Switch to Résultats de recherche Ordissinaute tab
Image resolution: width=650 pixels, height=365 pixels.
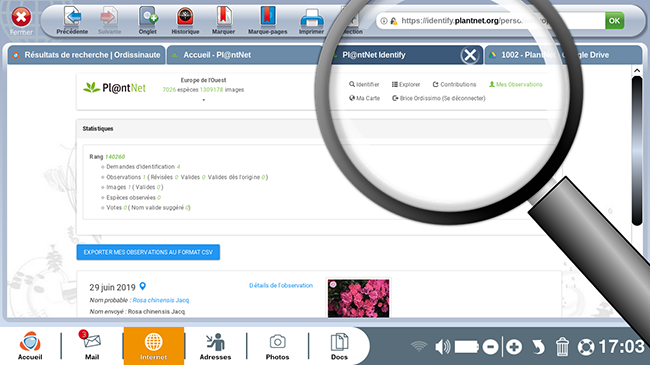(87, 55)
